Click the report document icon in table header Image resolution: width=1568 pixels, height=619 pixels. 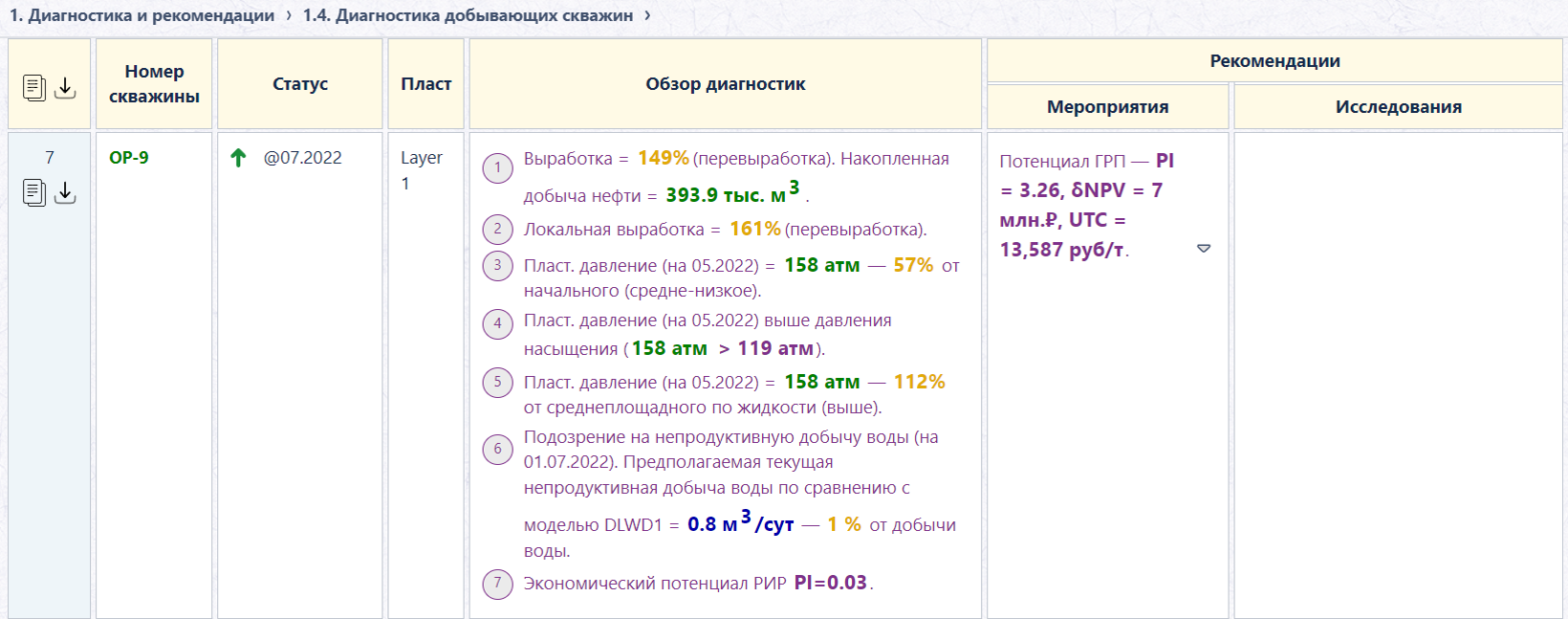click(x=34, y=88)
